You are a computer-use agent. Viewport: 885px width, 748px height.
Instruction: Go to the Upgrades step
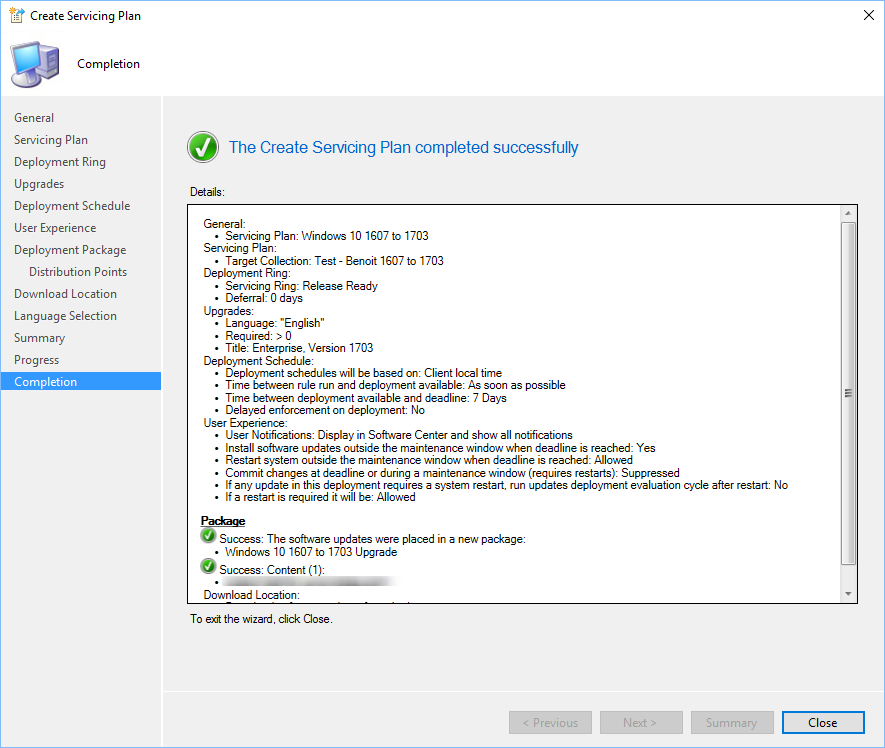39,184
